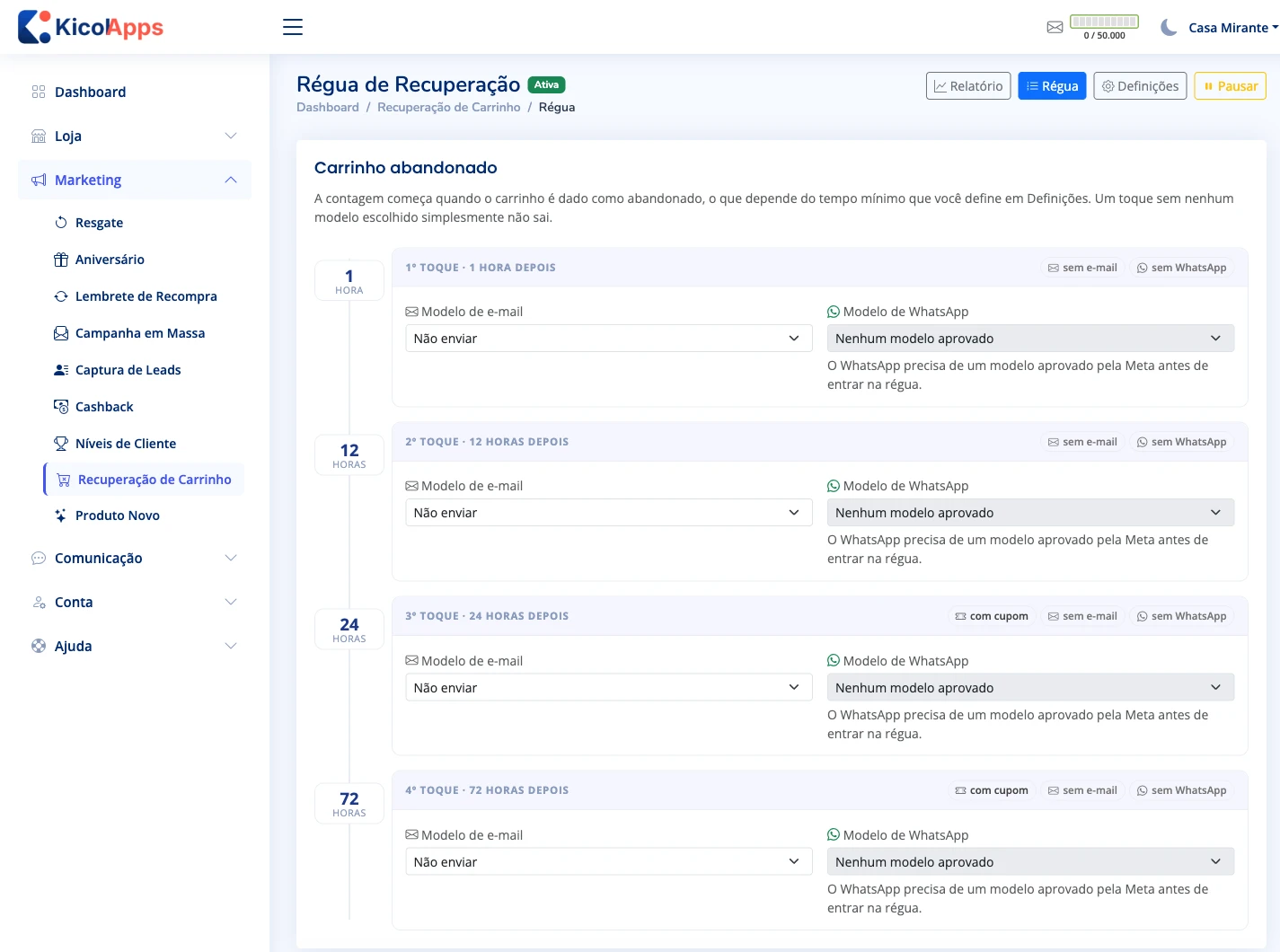This screenshot has width=1280, height=952.
Task: Click 'com cupom' badge on 3º toque
Action: [x=992, y=616]
